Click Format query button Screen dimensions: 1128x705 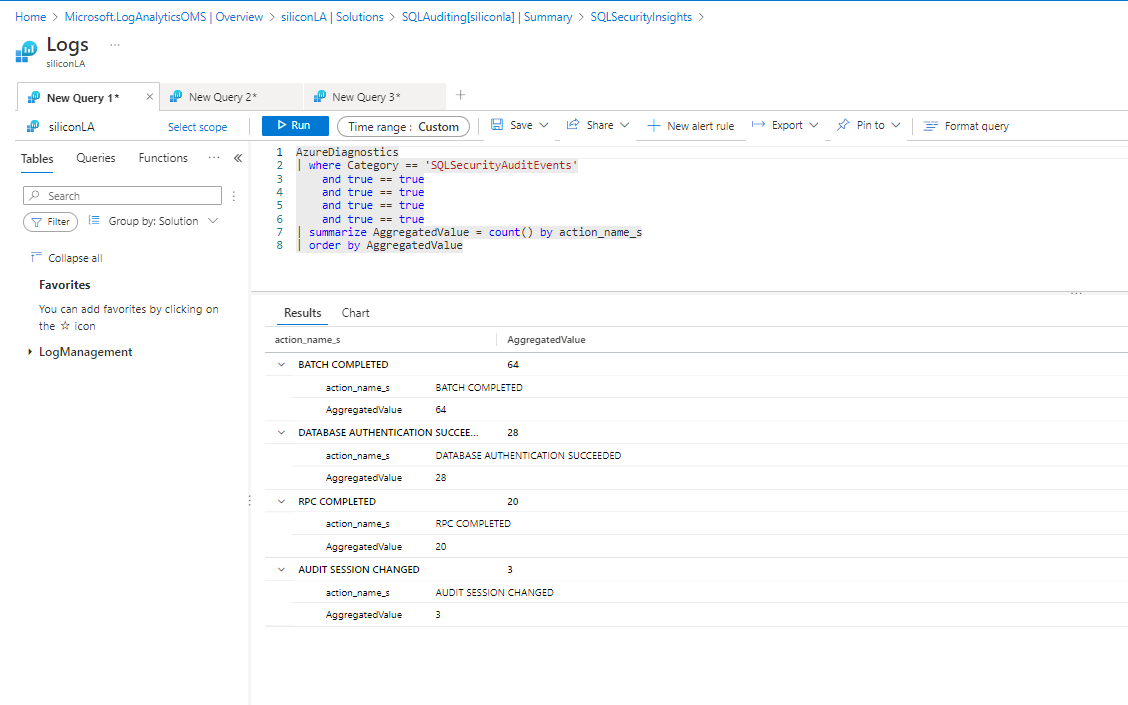coord(966,126)
